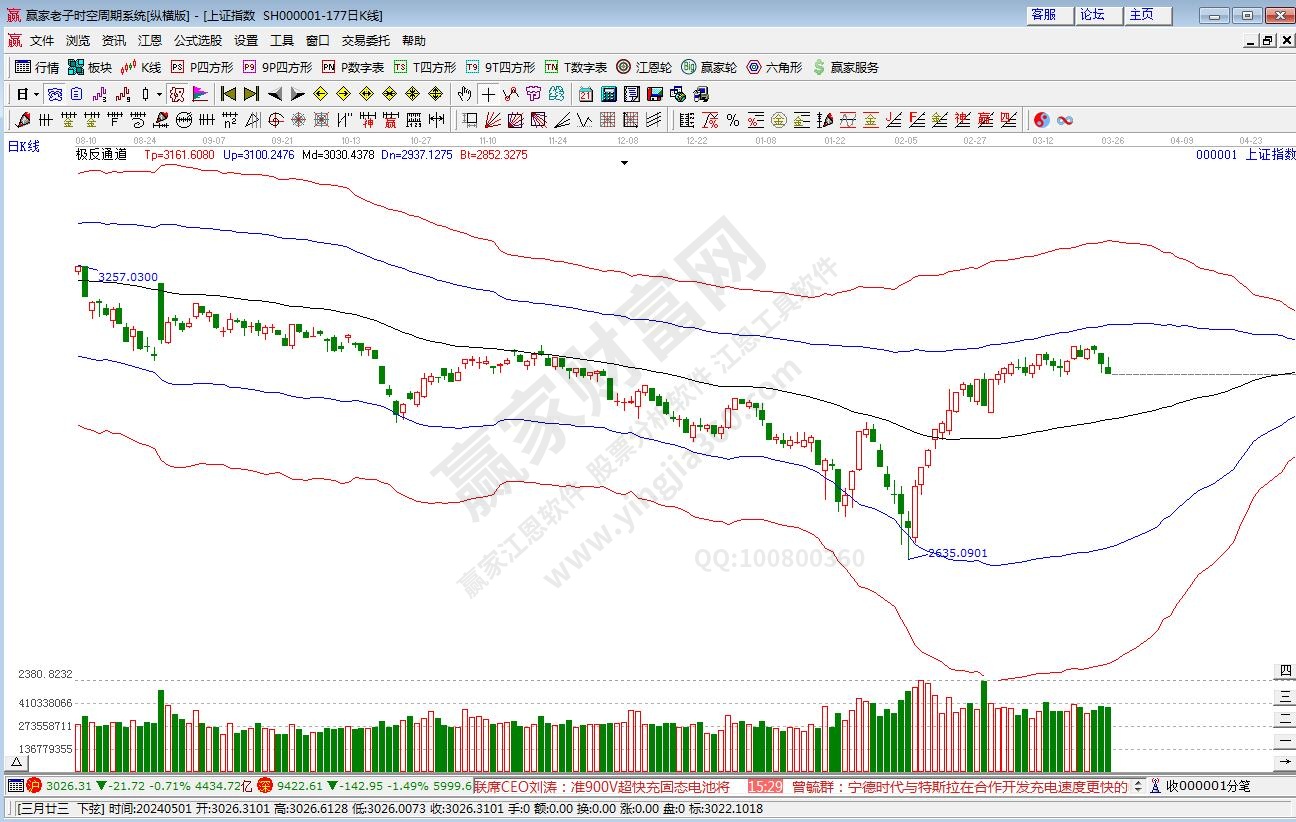Click the blue infinity symbol icon
The width and height of the screenshot is (1296, 822).
pyautogui.click(x=1065, y=120)
